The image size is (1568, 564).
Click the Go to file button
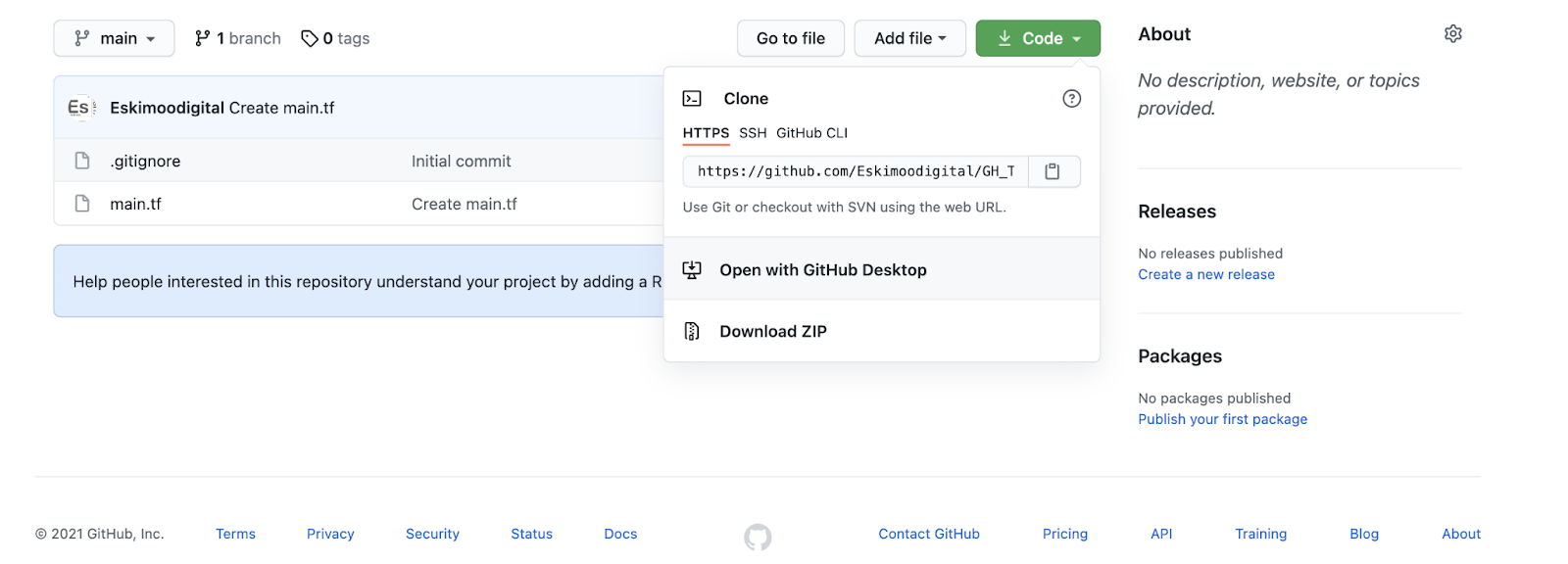coord(791,38)
